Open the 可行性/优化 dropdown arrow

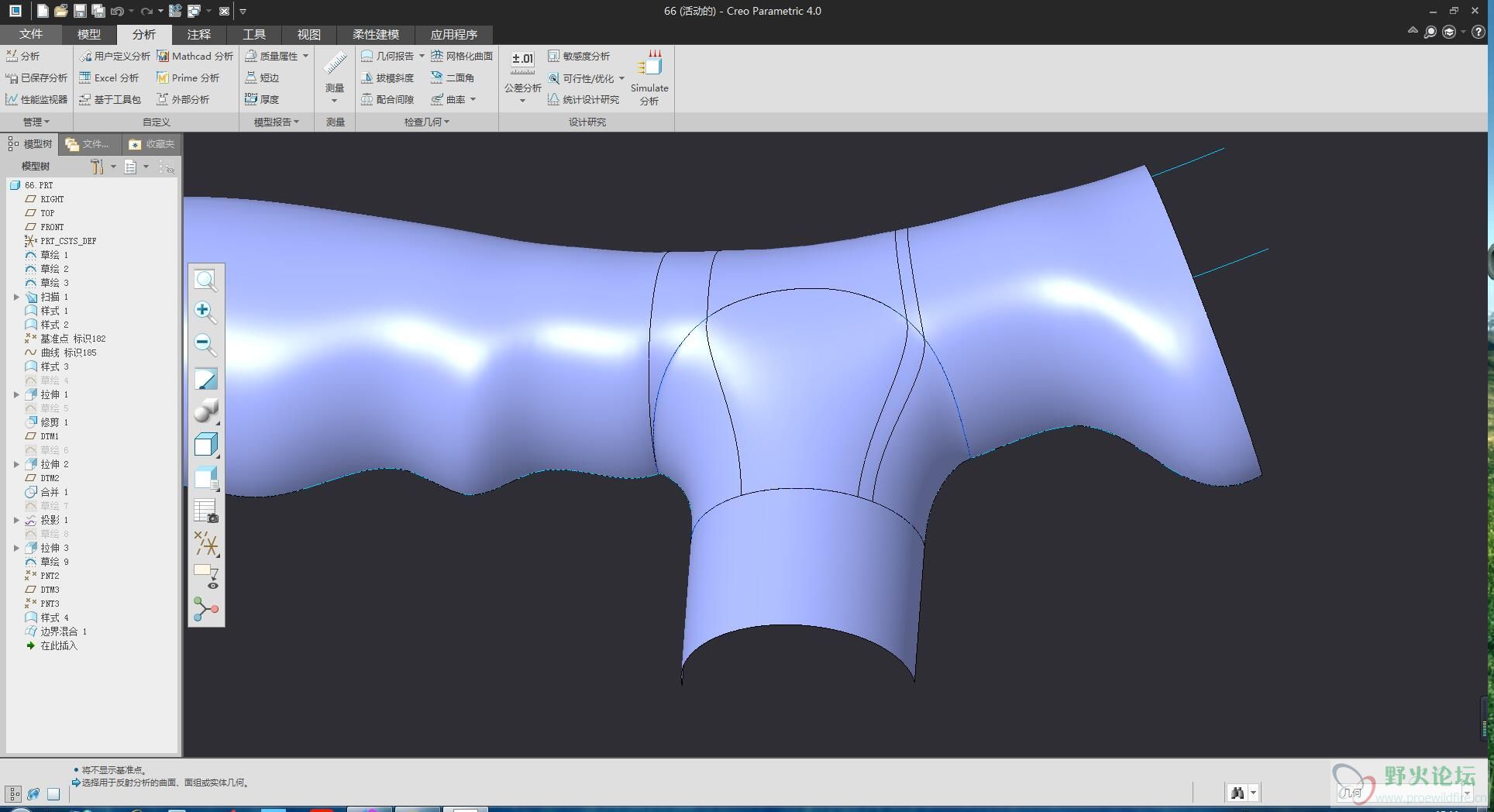pos(621,78)
